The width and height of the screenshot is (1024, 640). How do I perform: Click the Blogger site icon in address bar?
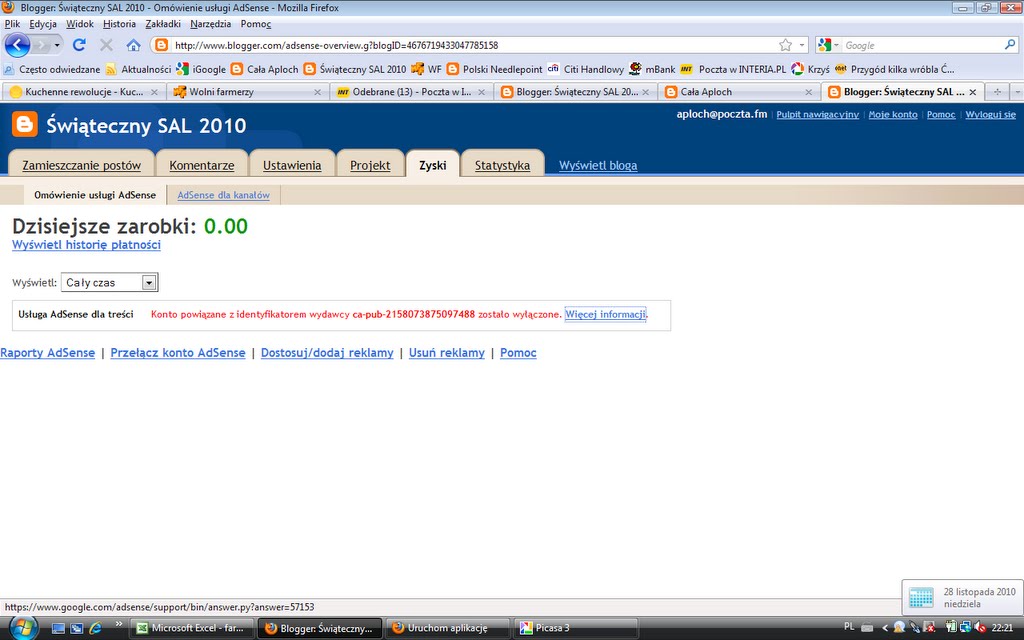pyautogui.click(x=161, y=45)
